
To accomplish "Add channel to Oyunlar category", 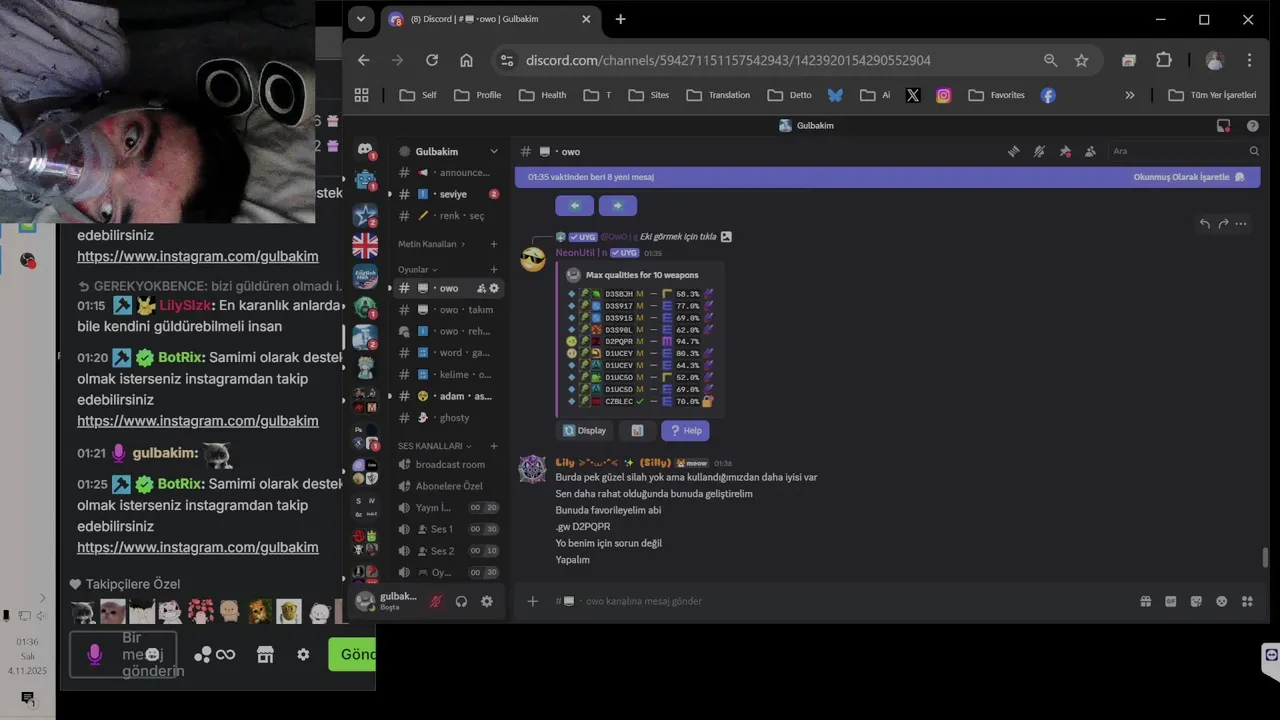I will coord(494,269).
